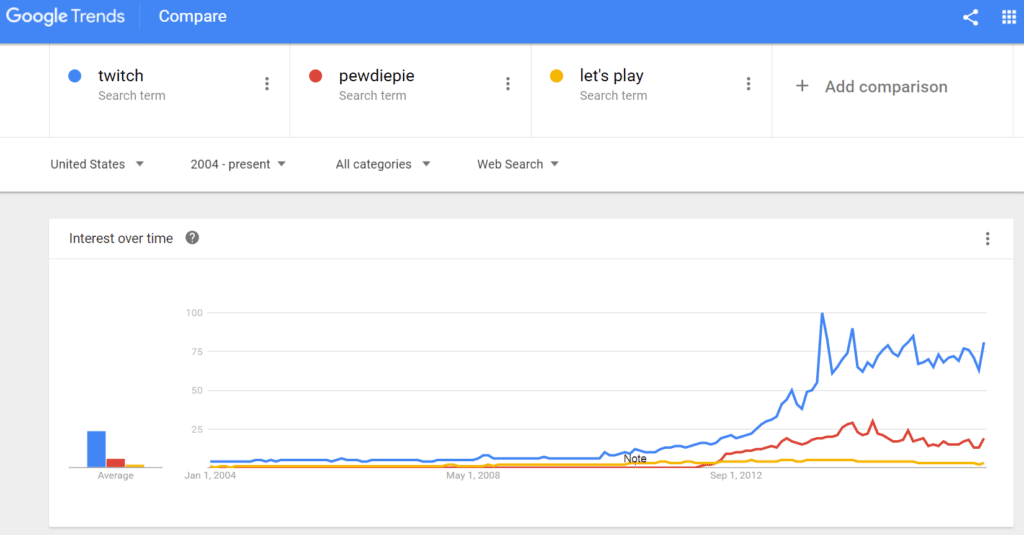Viewport: 1024px width, 535px height.
Task: Select the pewdiepie search term
Action: coord(375,76)
